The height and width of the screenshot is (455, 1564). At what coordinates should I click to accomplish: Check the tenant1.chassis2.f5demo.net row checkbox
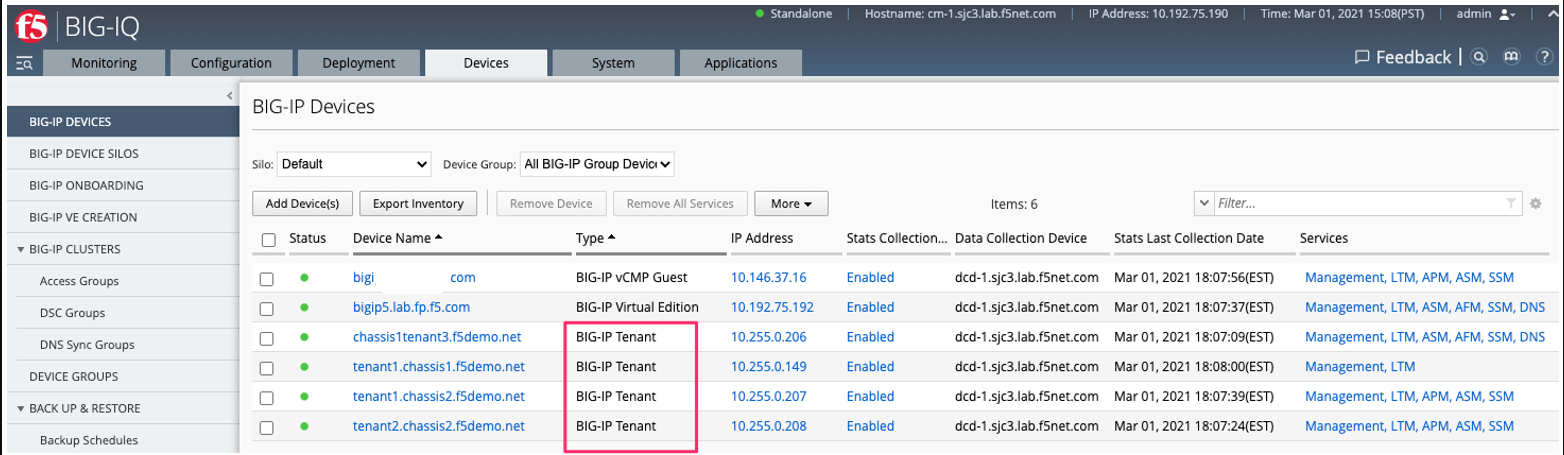coord(267,398)
